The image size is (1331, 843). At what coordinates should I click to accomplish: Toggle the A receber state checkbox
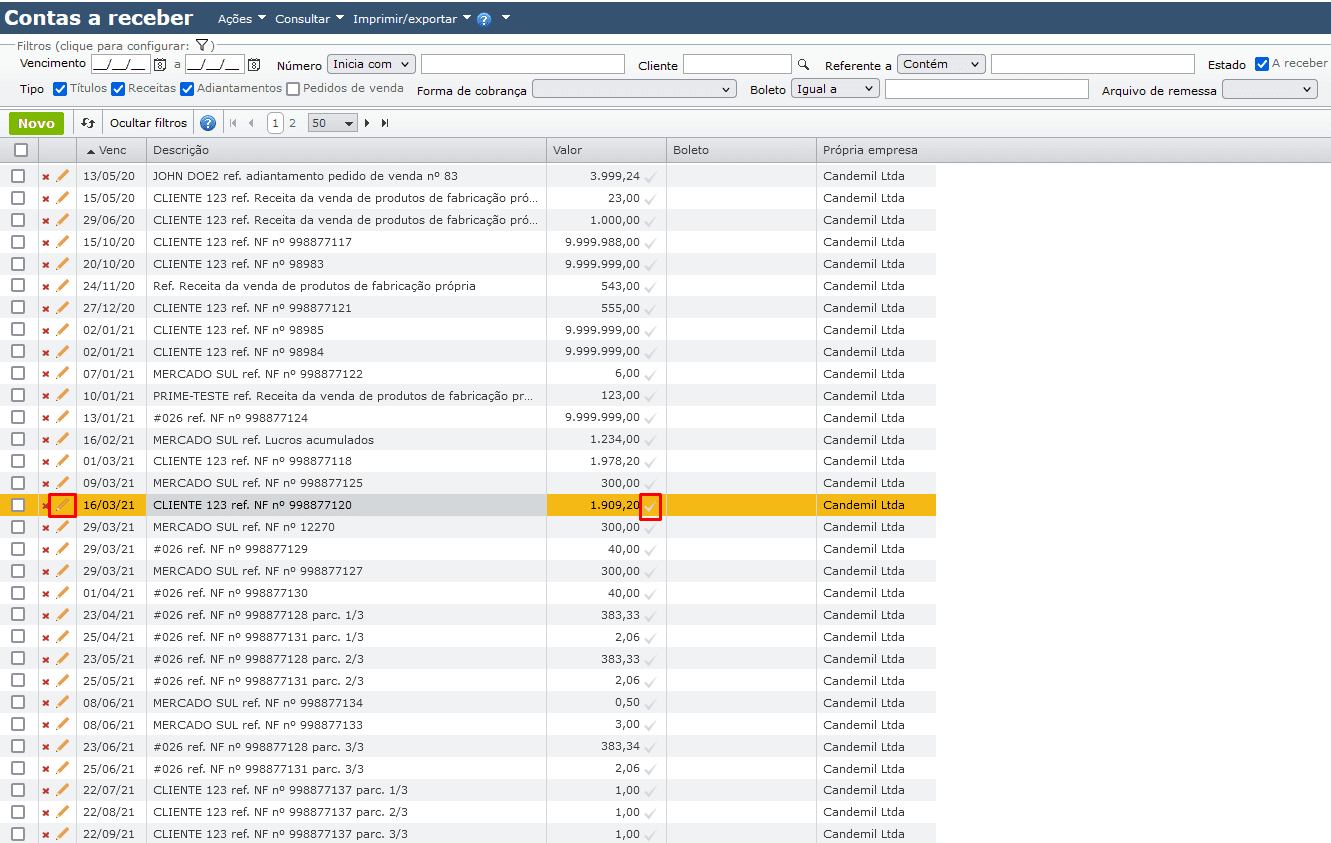(1262, 64)
